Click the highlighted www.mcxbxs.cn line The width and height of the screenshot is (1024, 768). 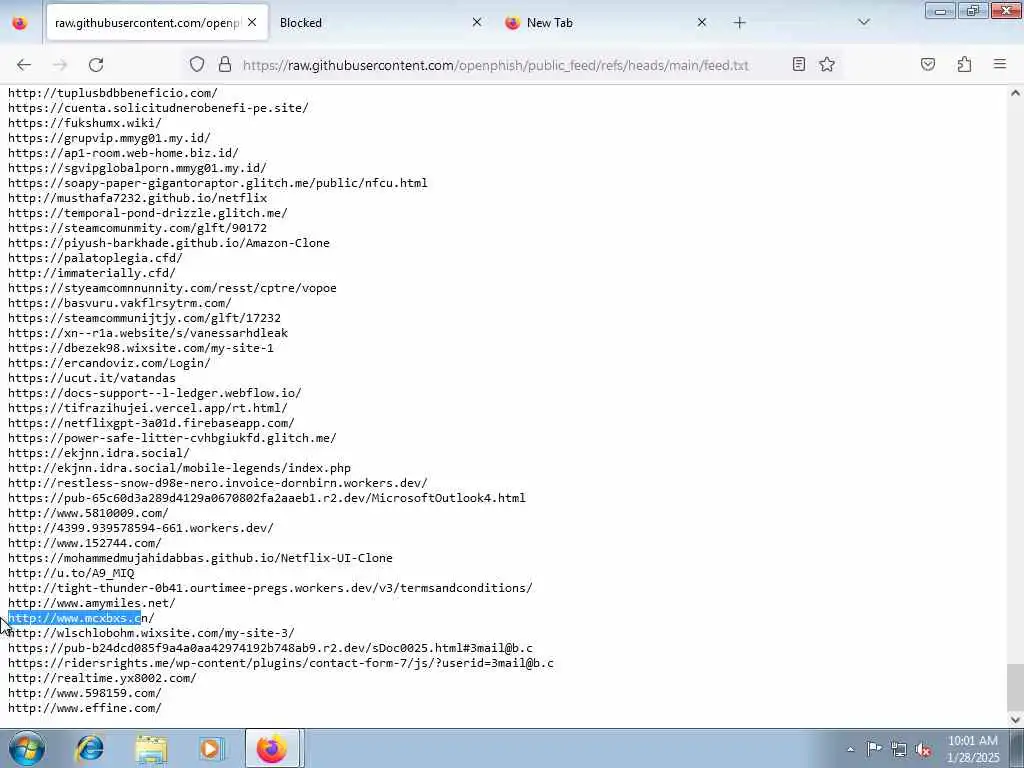[81, 618]
